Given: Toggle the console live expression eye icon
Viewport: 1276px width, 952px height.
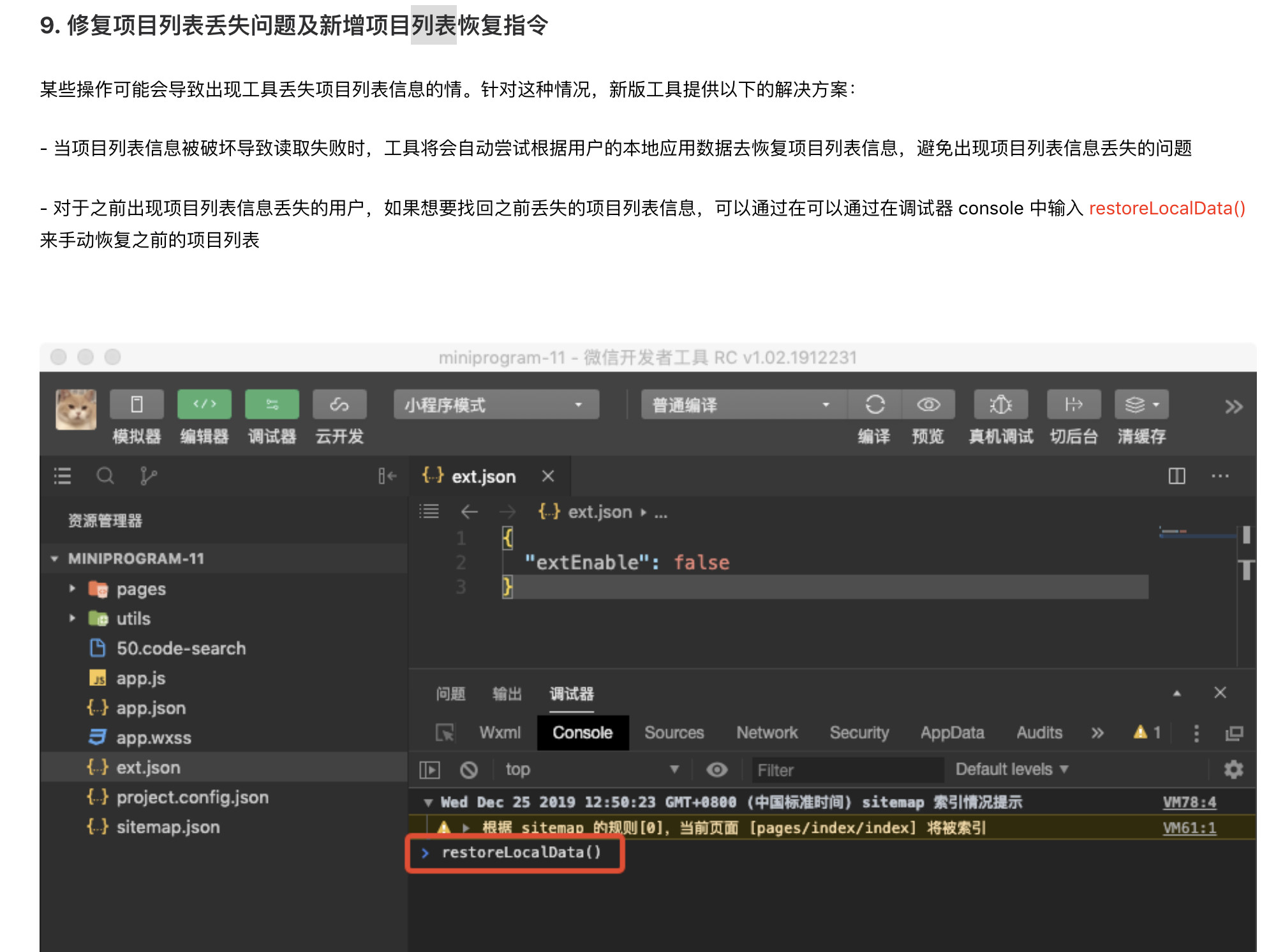Looking at the screenshot, I should (716, 770).
